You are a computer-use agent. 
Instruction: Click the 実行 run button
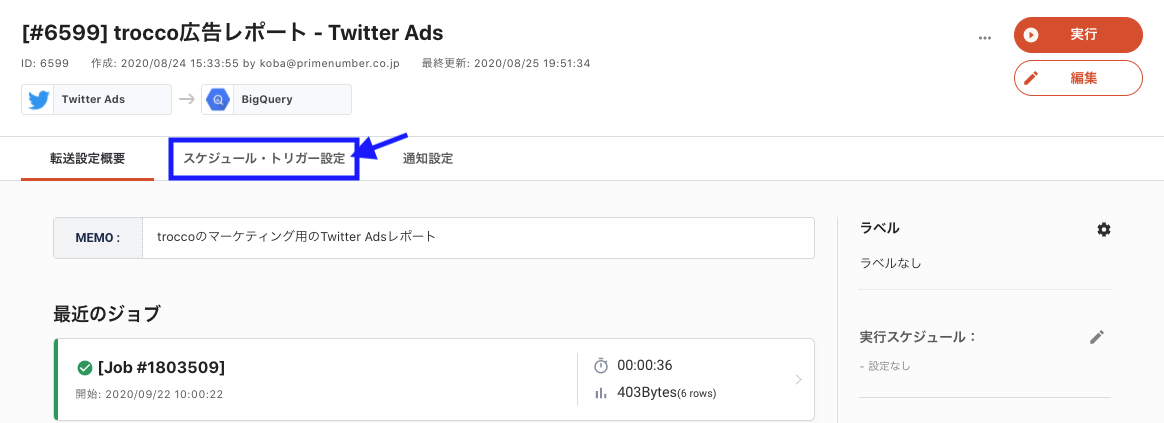[x=1078, y=35]
